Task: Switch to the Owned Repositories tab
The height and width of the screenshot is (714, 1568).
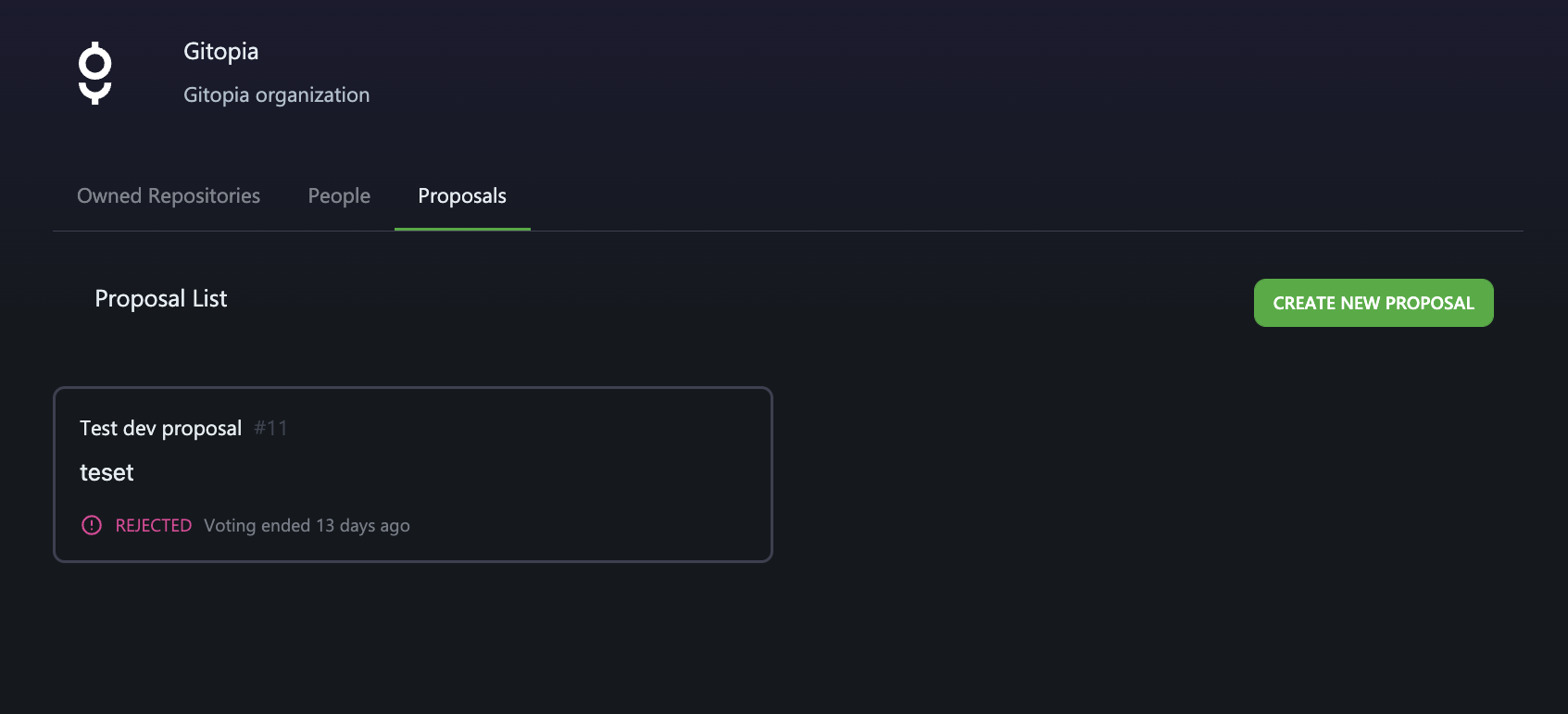Action: point(169,196)
